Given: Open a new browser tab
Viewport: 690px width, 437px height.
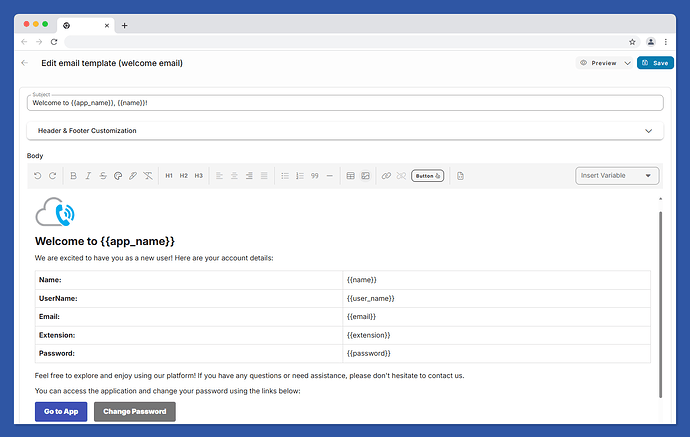Looking at the screenshot, I should (125, 26).
